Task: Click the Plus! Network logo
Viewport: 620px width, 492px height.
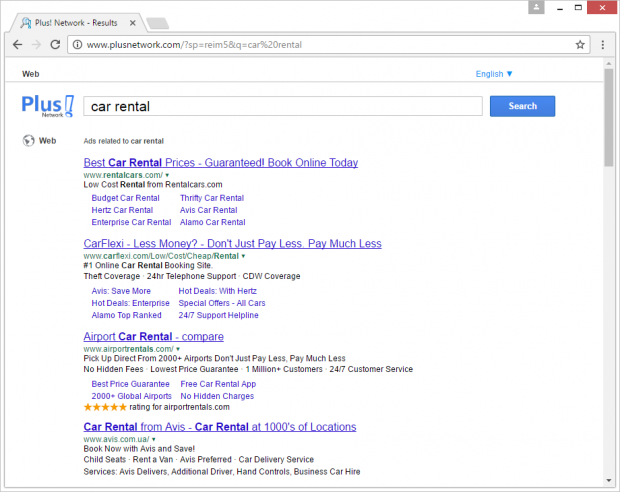Action: 47,106
